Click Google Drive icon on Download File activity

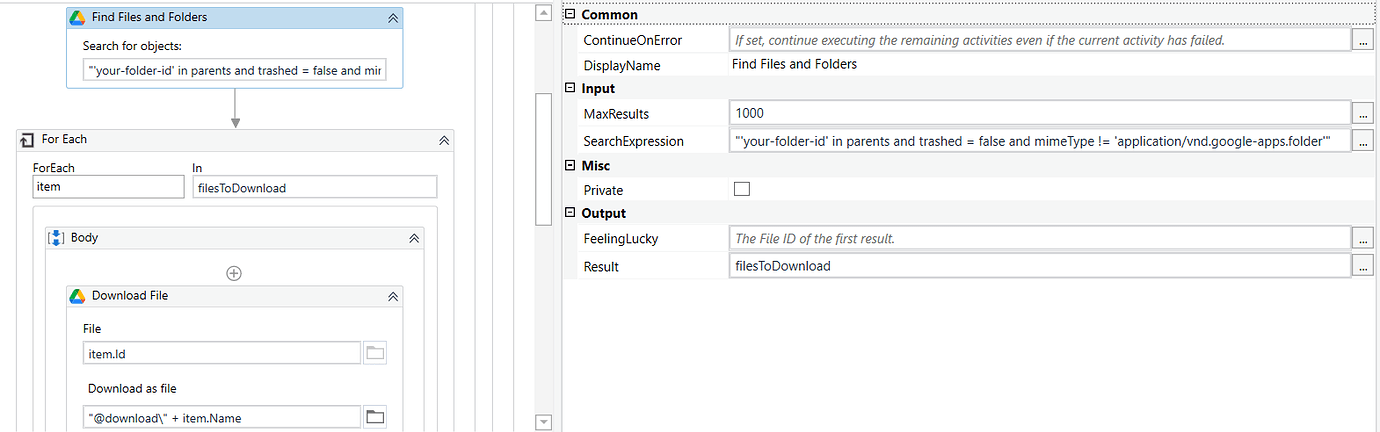pyautogui.click(x=76, y=296)
